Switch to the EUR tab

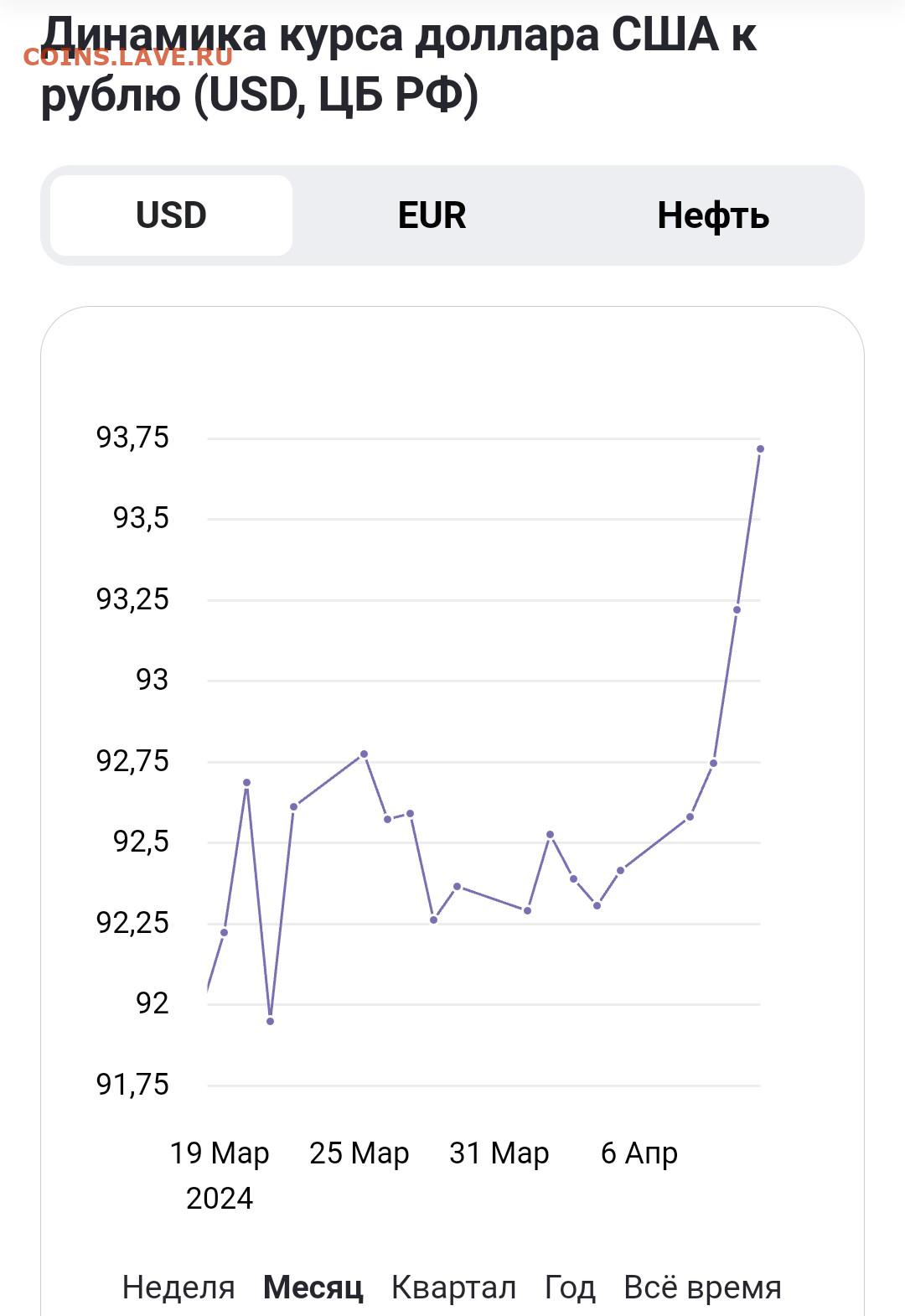pos(432,215)
